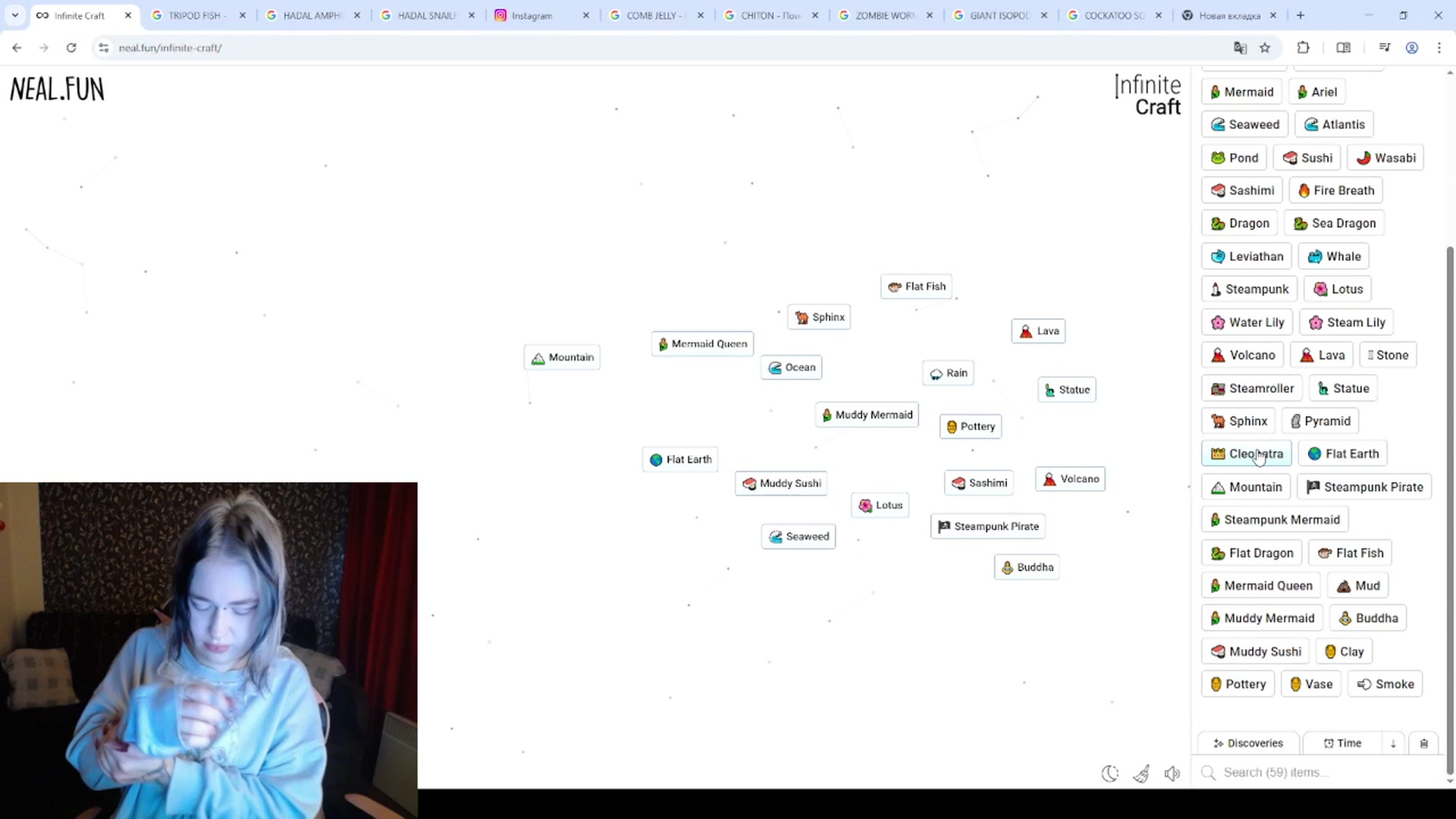The width and height of the screenshot is (1456, 819).
Task: Bookmark page with the star icon
Action: tap(1265, 48)
